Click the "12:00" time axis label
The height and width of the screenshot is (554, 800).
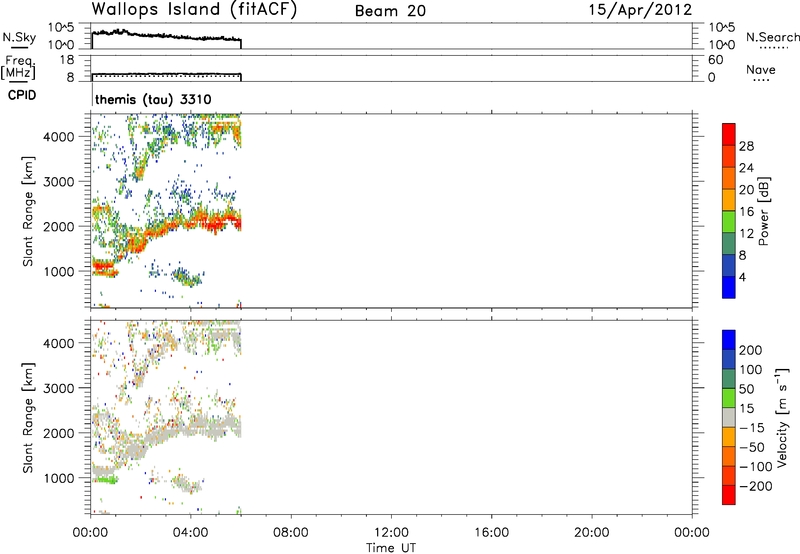[x=391, y=533]
